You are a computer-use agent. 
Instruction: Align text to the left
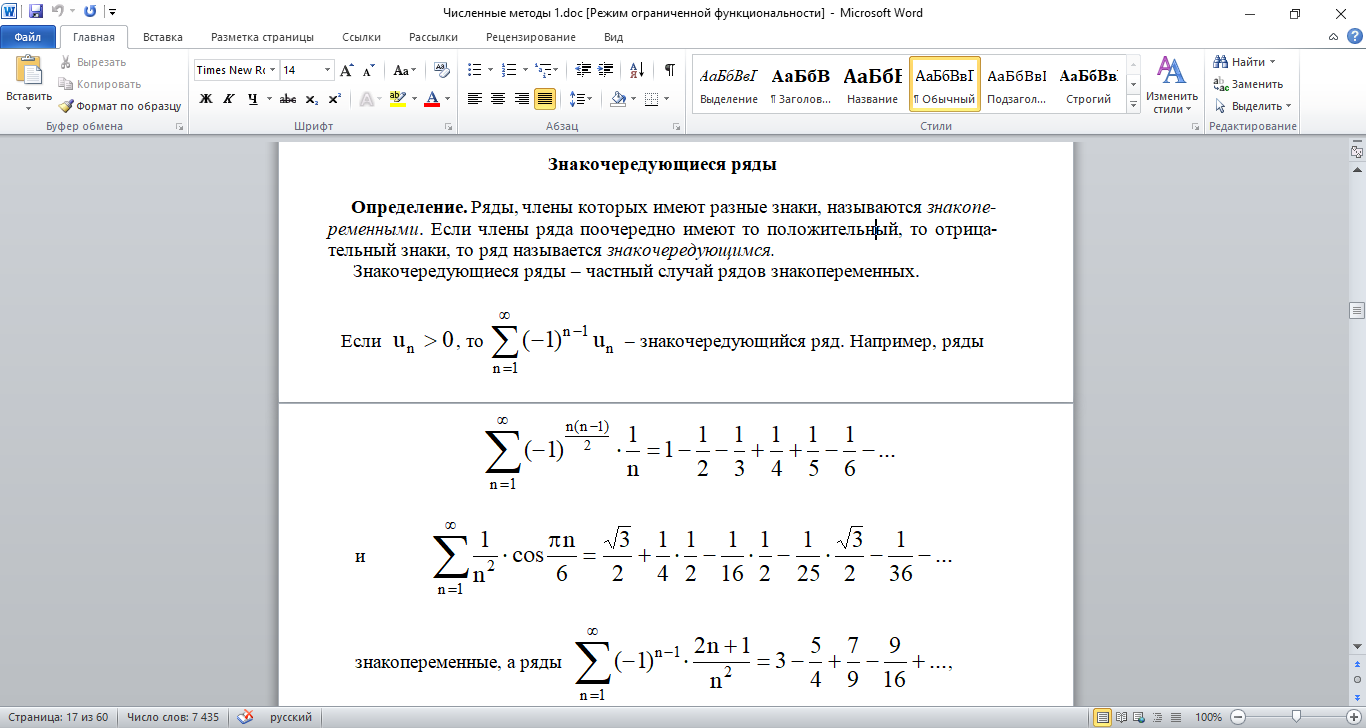(474, 99)
